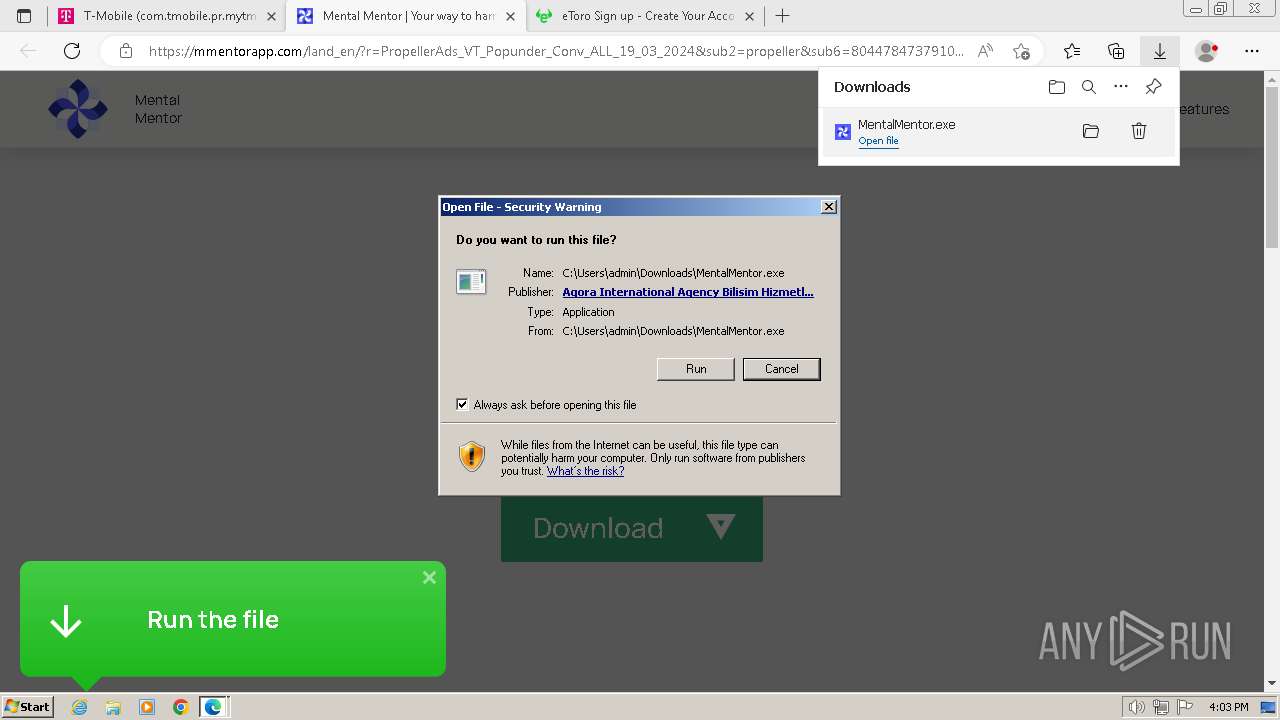Open Edge Settings and more menu

[1252, 51]
